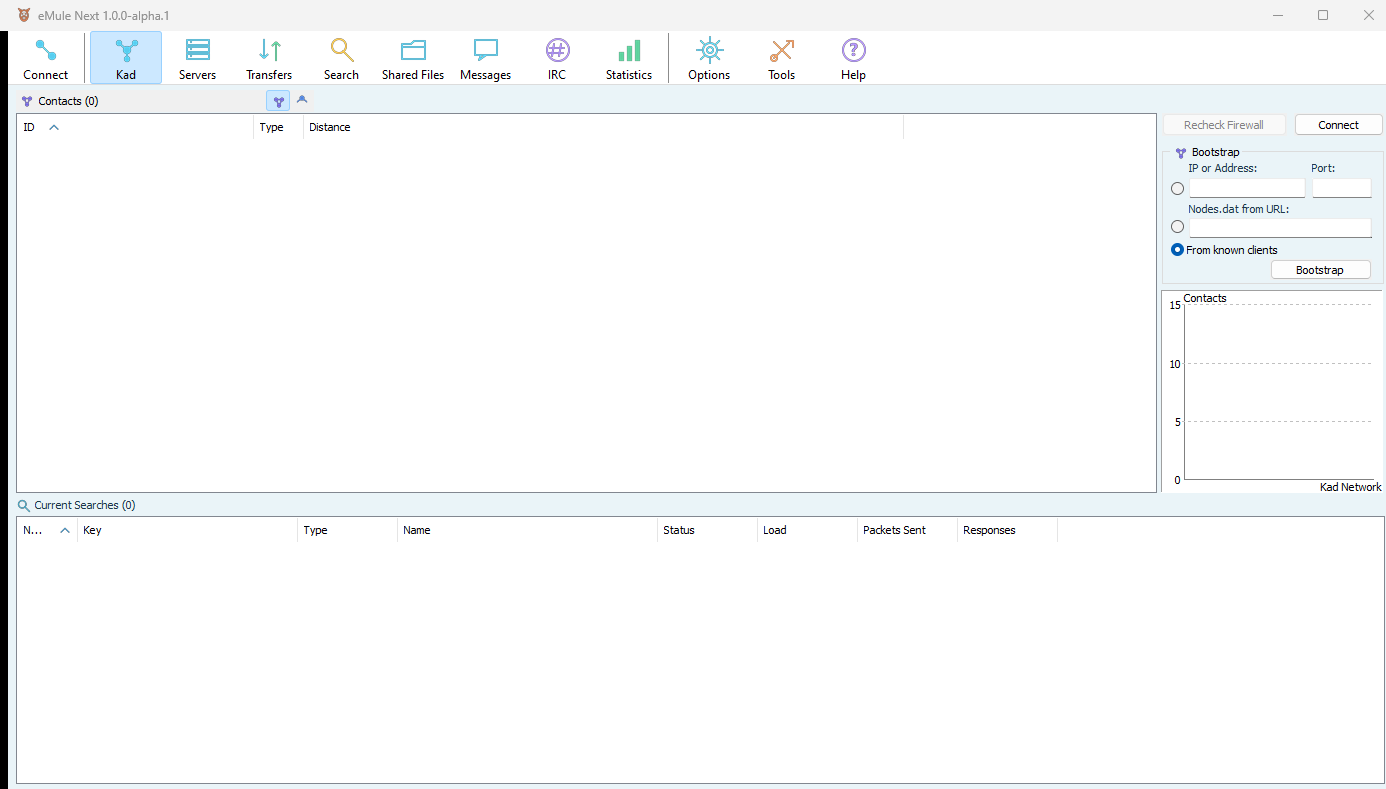Minimize the eMule Next window
Image resolution: width=1386 pixels, height=789 pixels.
pos(1278,15)
